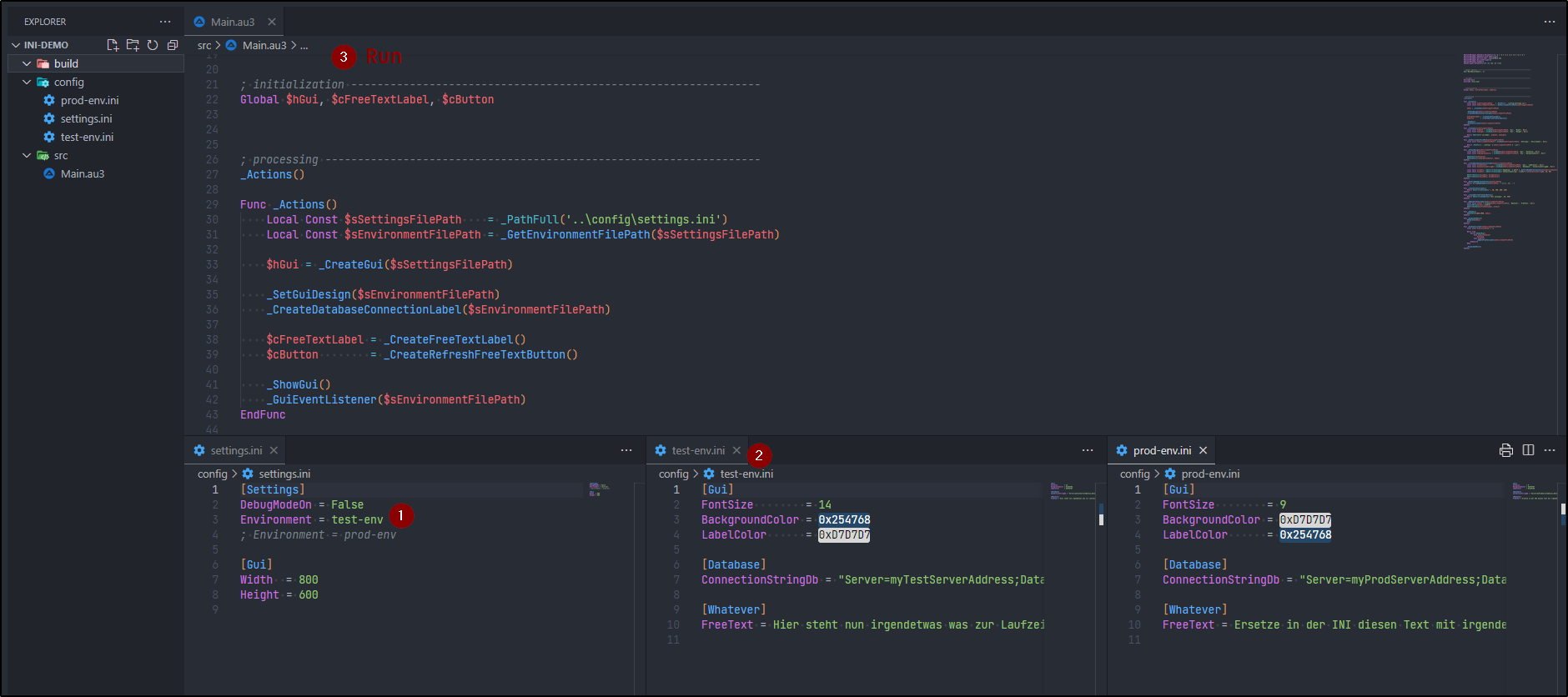This screenshot has height=697, width=1568.
Task: Open Explorer views and more actions menu
Action: [x=165, y=22]
